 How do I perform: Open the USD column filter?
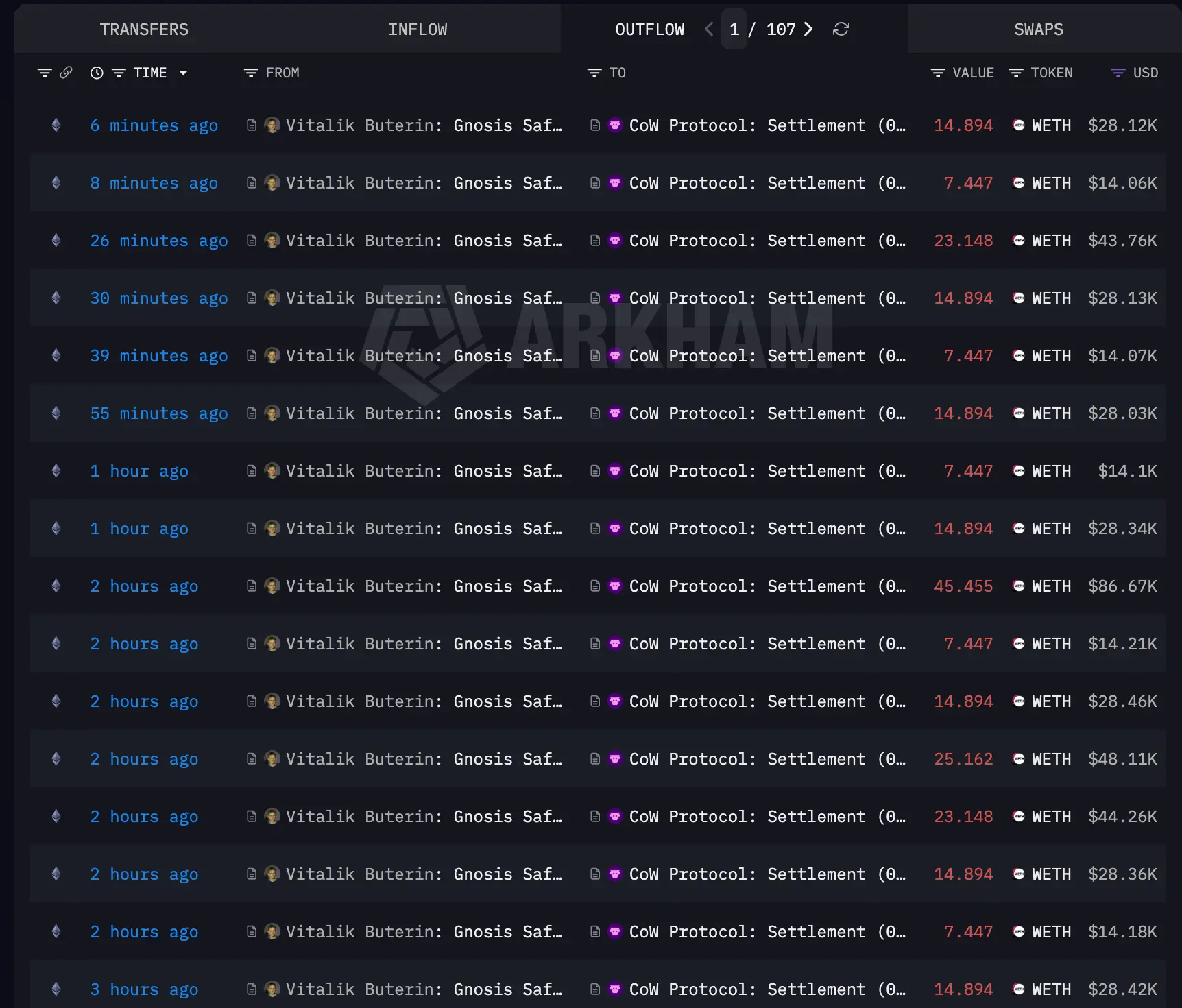(x=1118, y=73)
